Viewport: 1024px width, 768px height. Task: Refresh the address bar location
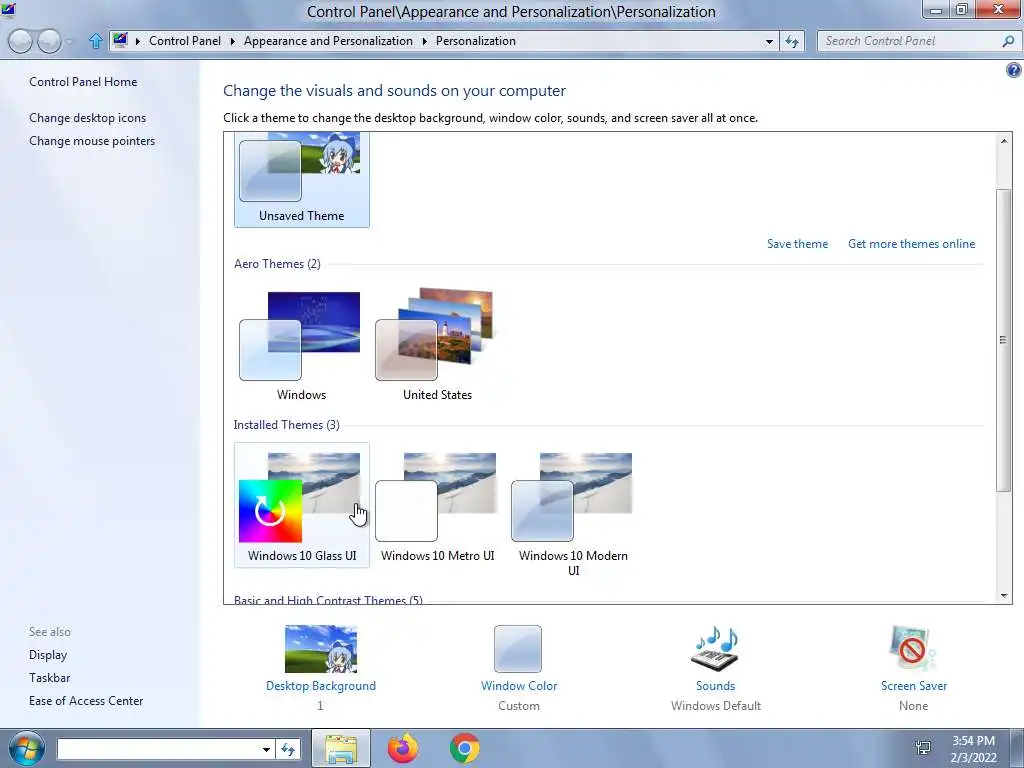click(792, 41)
